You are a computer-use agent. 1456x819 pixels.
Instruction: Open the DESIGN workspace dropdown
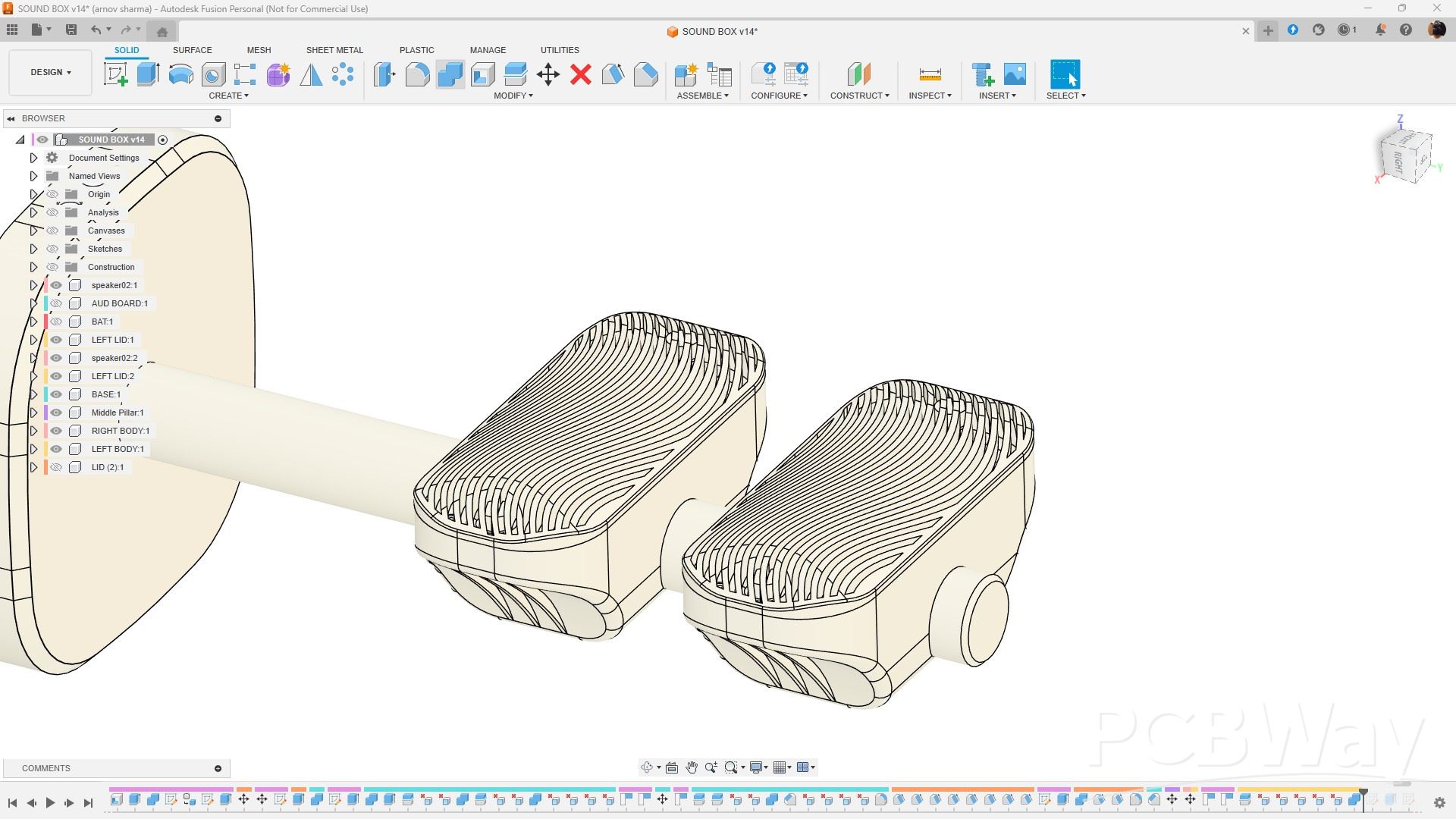pos(51,72)
